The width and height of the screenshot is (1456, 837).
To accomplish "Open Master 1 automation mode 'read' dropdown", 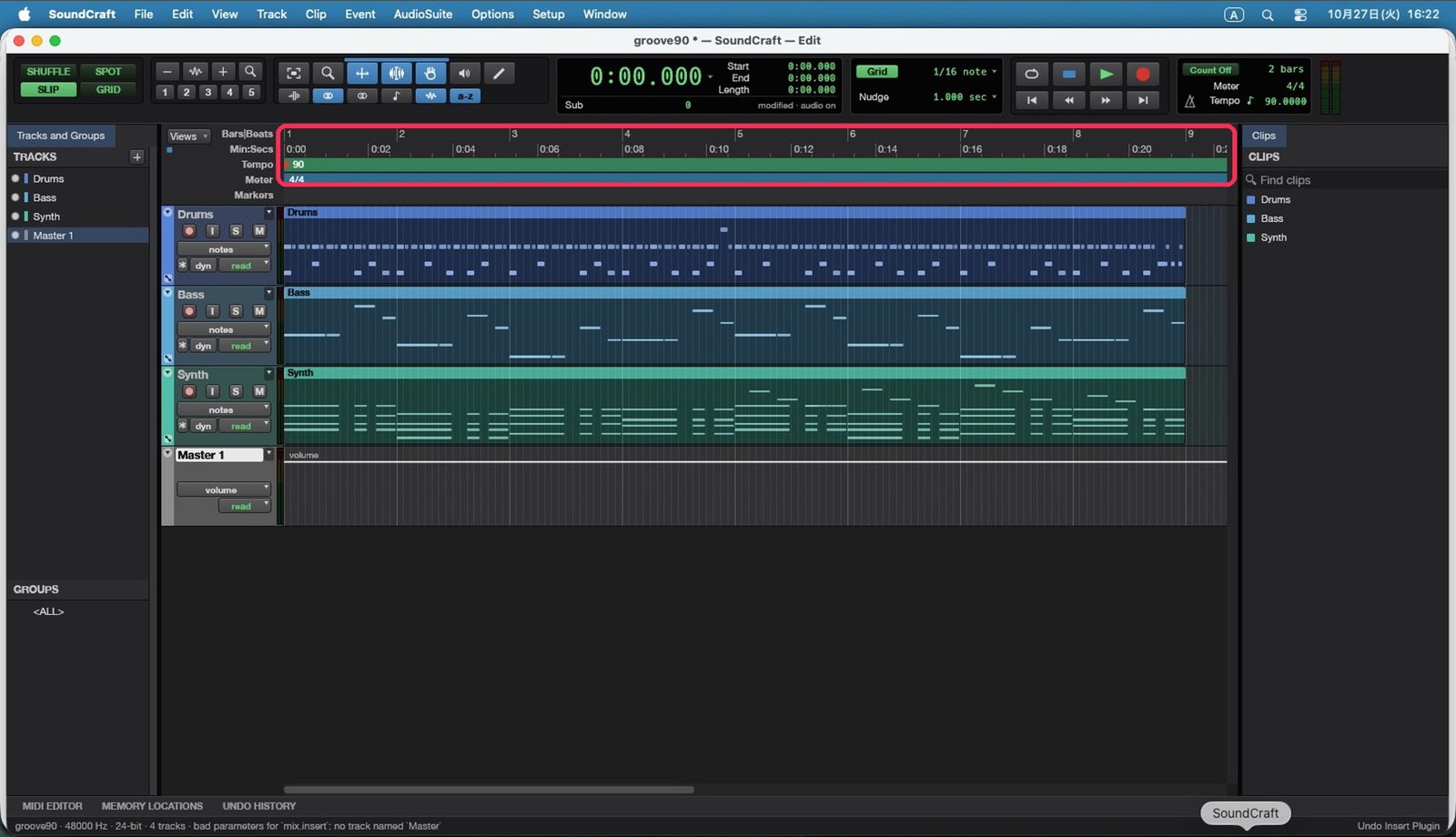I will 245,507.
